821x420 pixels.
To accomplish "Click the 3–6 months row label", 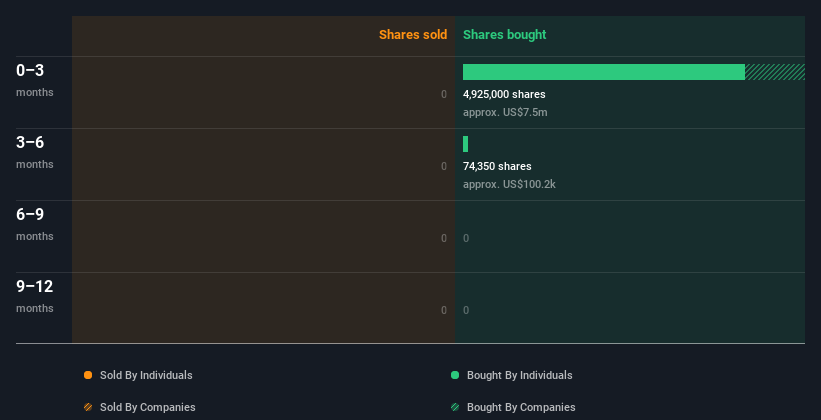I will 35,152.
